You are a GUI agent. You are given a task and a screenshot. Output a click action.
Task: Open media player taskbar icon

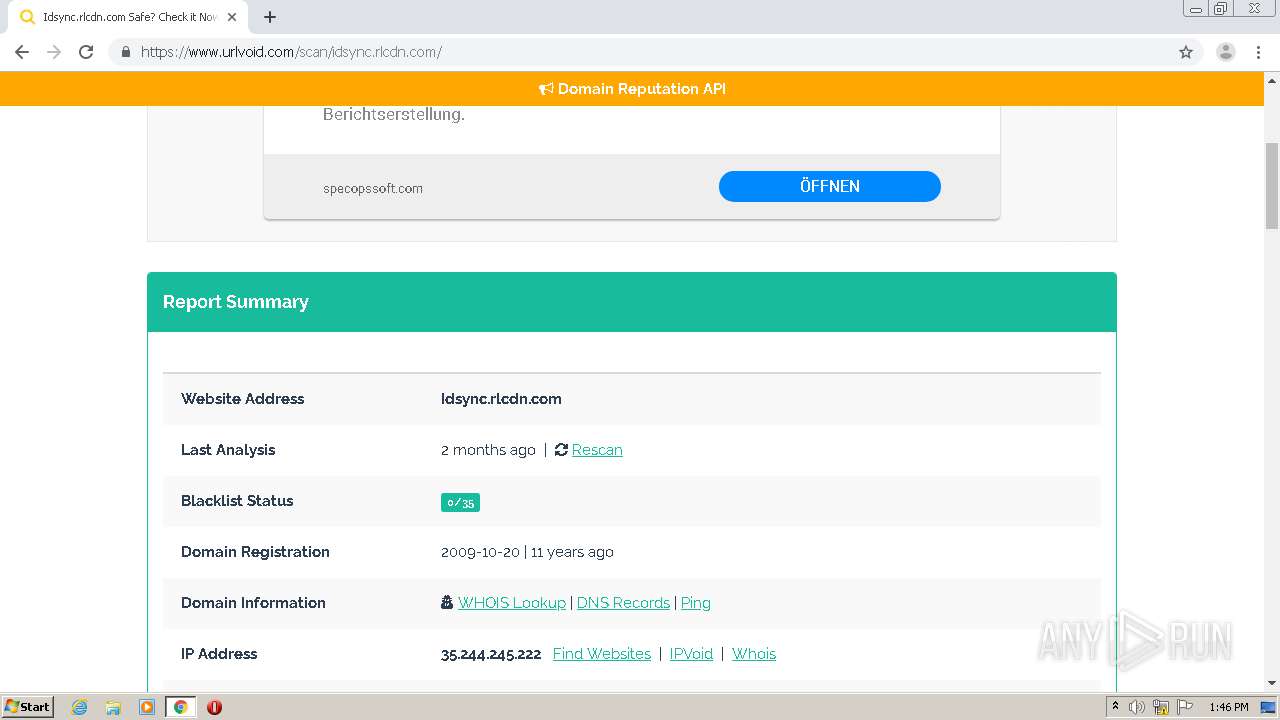pos(147,707)
